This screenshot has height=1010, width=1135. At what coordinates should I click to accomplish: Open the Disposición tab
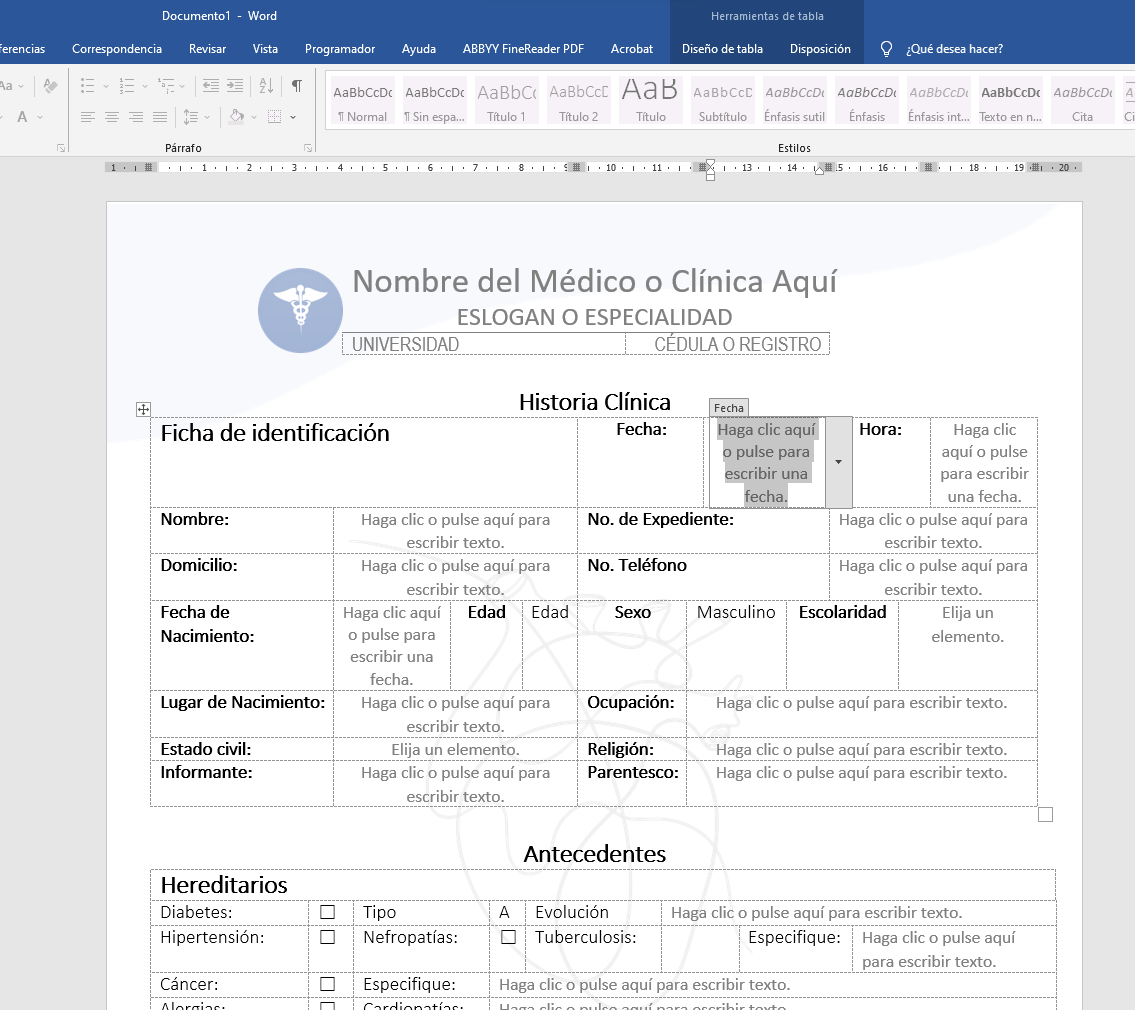click(820, 49)
